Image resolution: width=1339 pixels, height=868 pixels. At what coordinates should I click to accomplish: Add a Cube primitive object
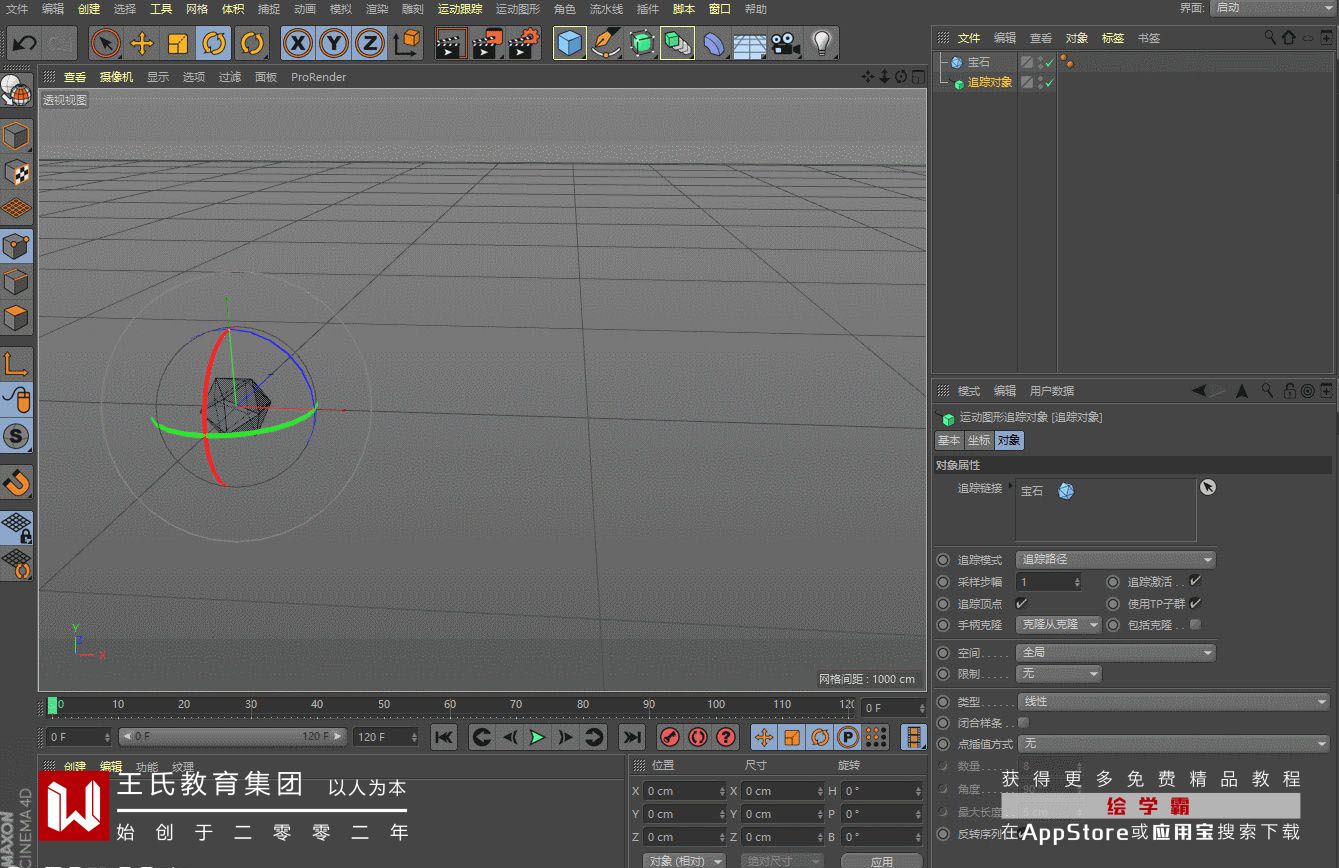570,43
